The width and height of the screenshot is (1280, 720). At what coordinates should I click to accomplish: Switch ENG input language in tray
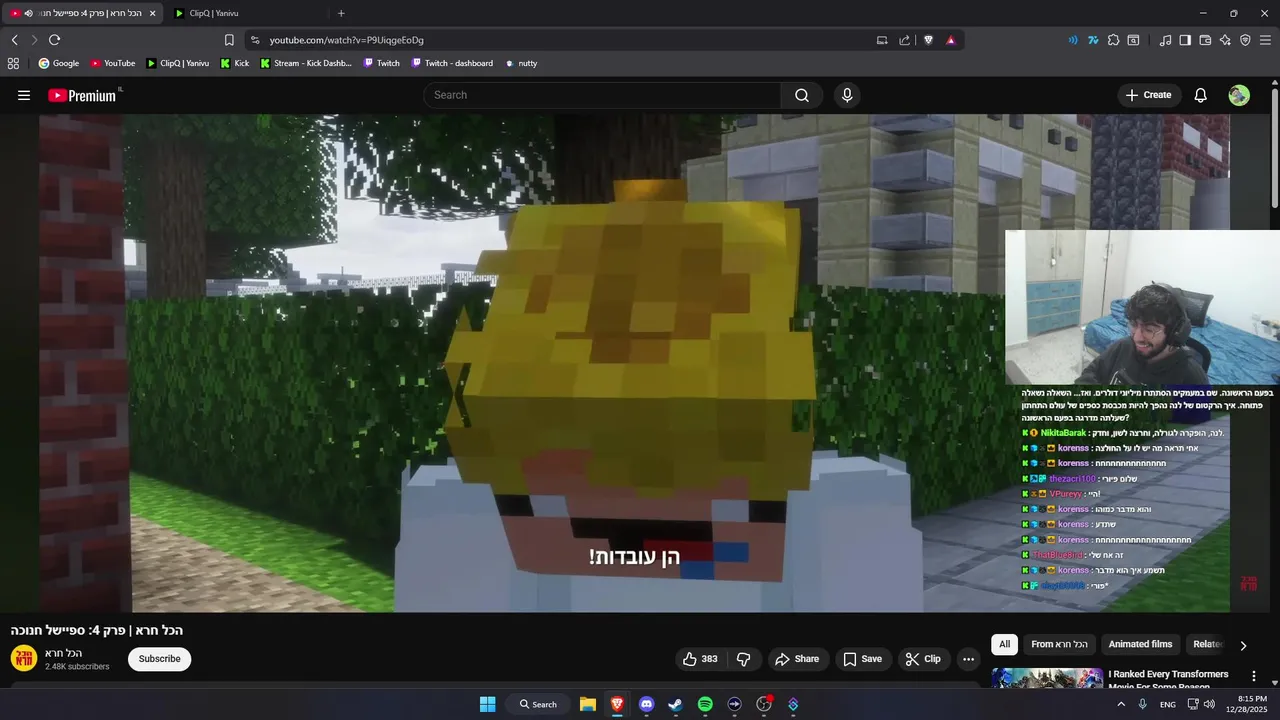[x=1168, y=704]
